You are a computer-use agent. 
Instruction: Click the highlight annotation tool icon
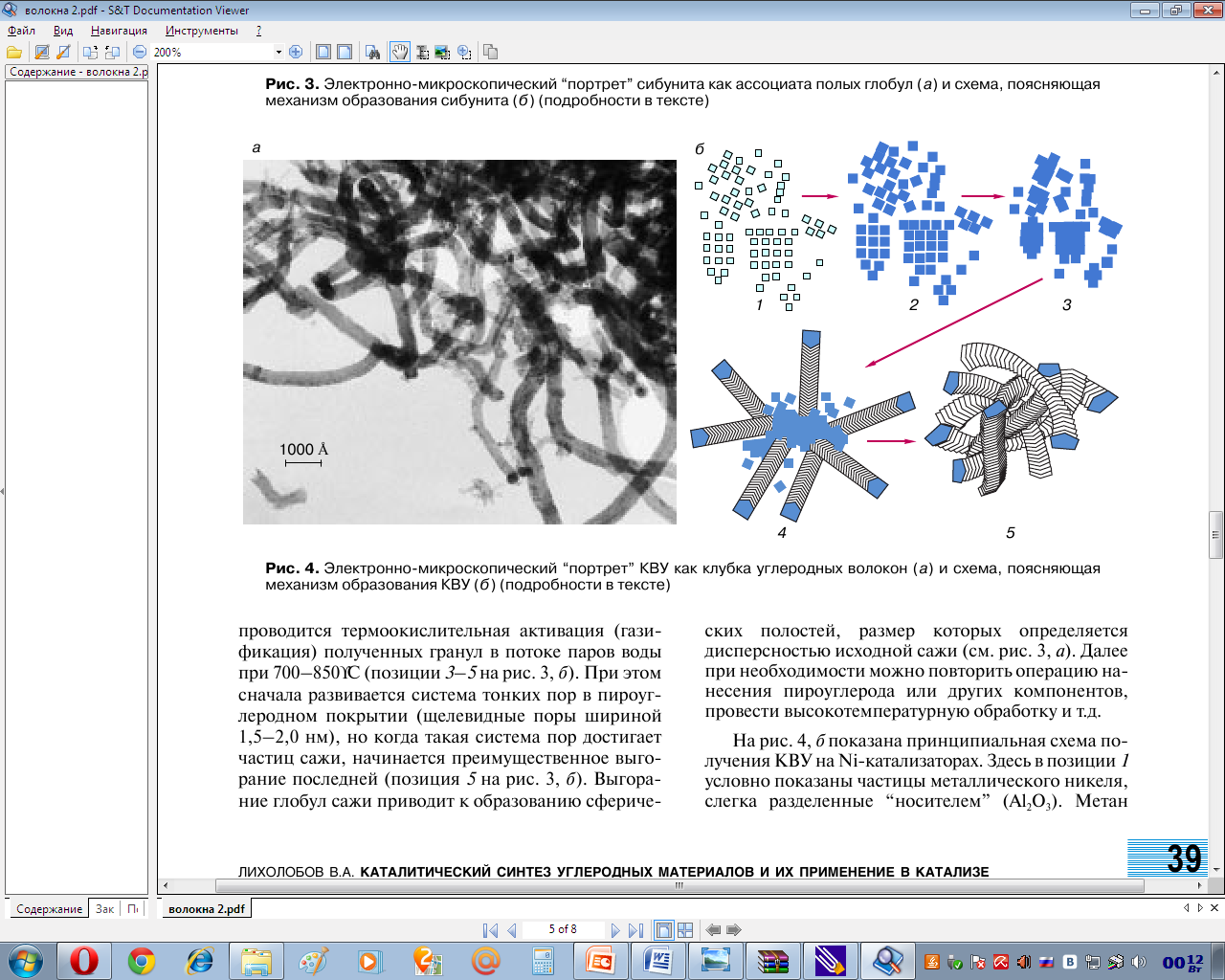[41, 52]
